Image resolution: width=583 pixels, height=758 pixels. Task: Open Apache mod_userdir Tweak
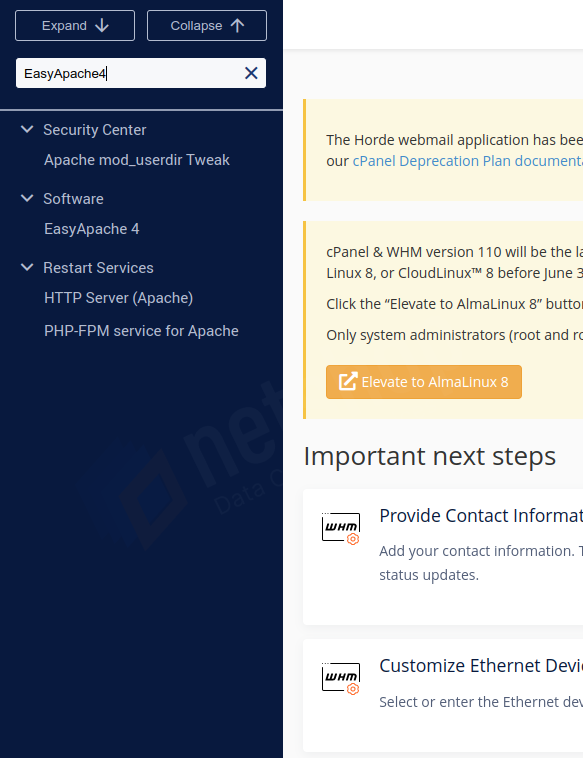(137, 160)
